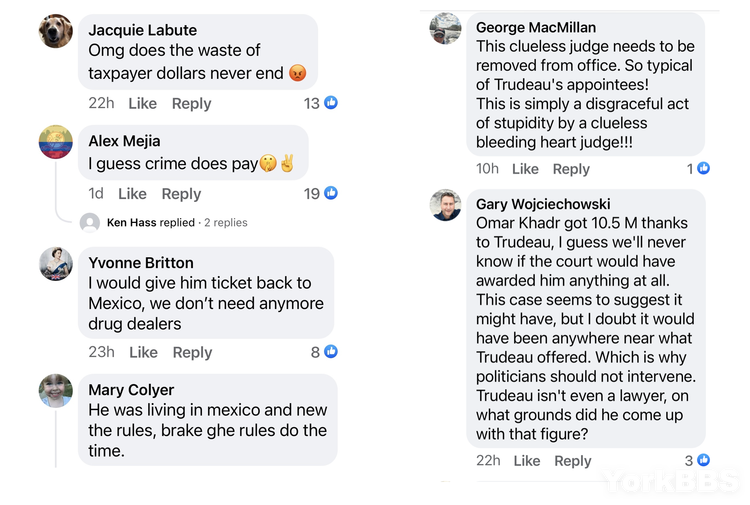This screenshot has width=750, height=505.
Task: Open Gary Wojciechowski's profile name link
Action: tap(543, 204)
